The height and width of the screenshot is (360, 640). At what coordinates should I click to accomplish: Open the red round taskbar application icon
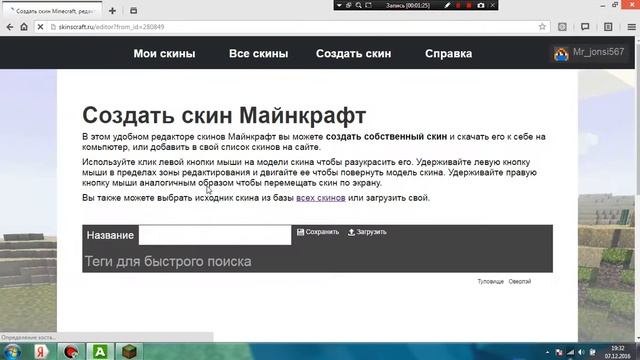(71, 351)
